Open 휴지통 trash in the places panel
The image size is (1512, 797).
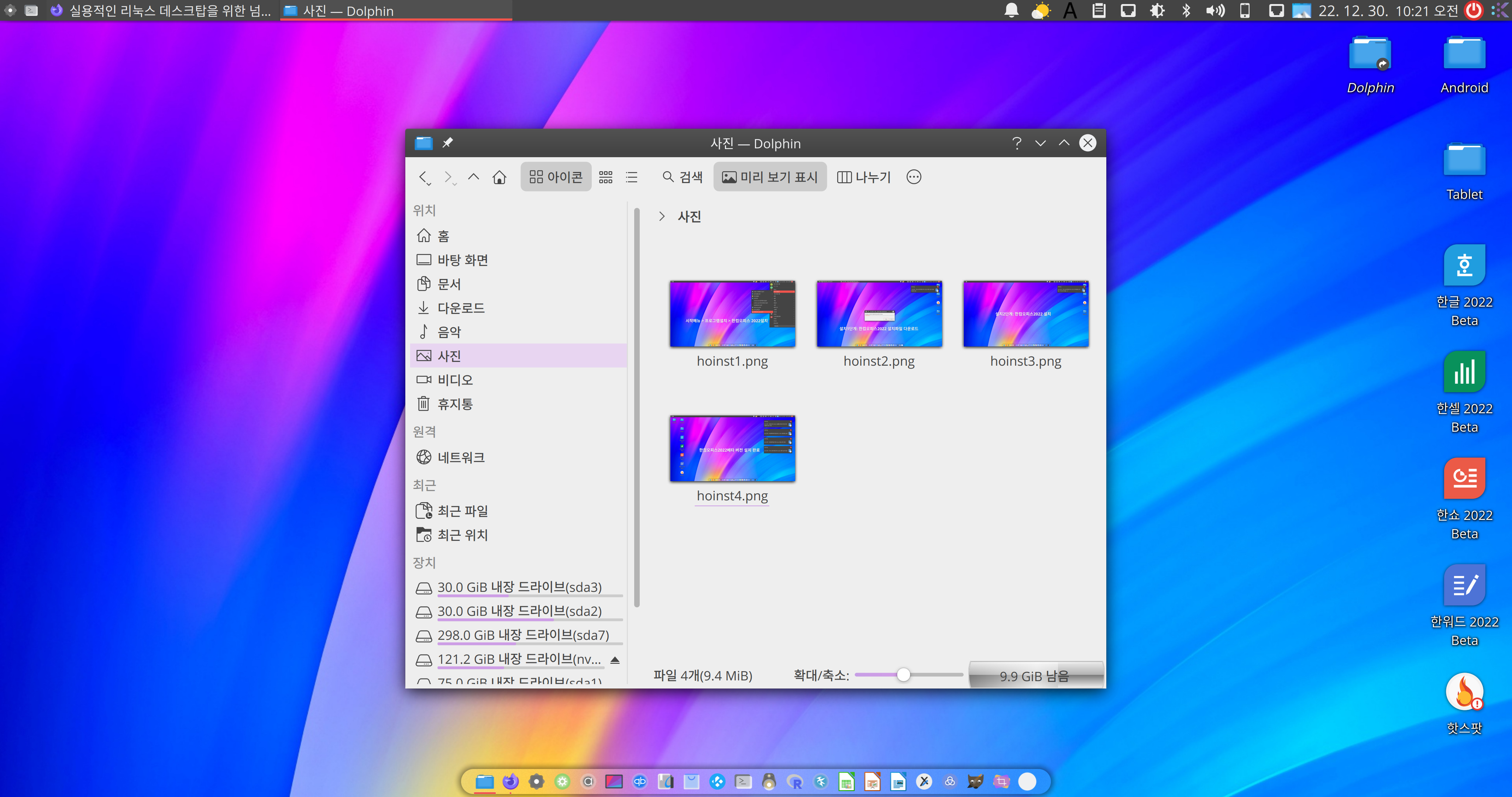point(518,404)
